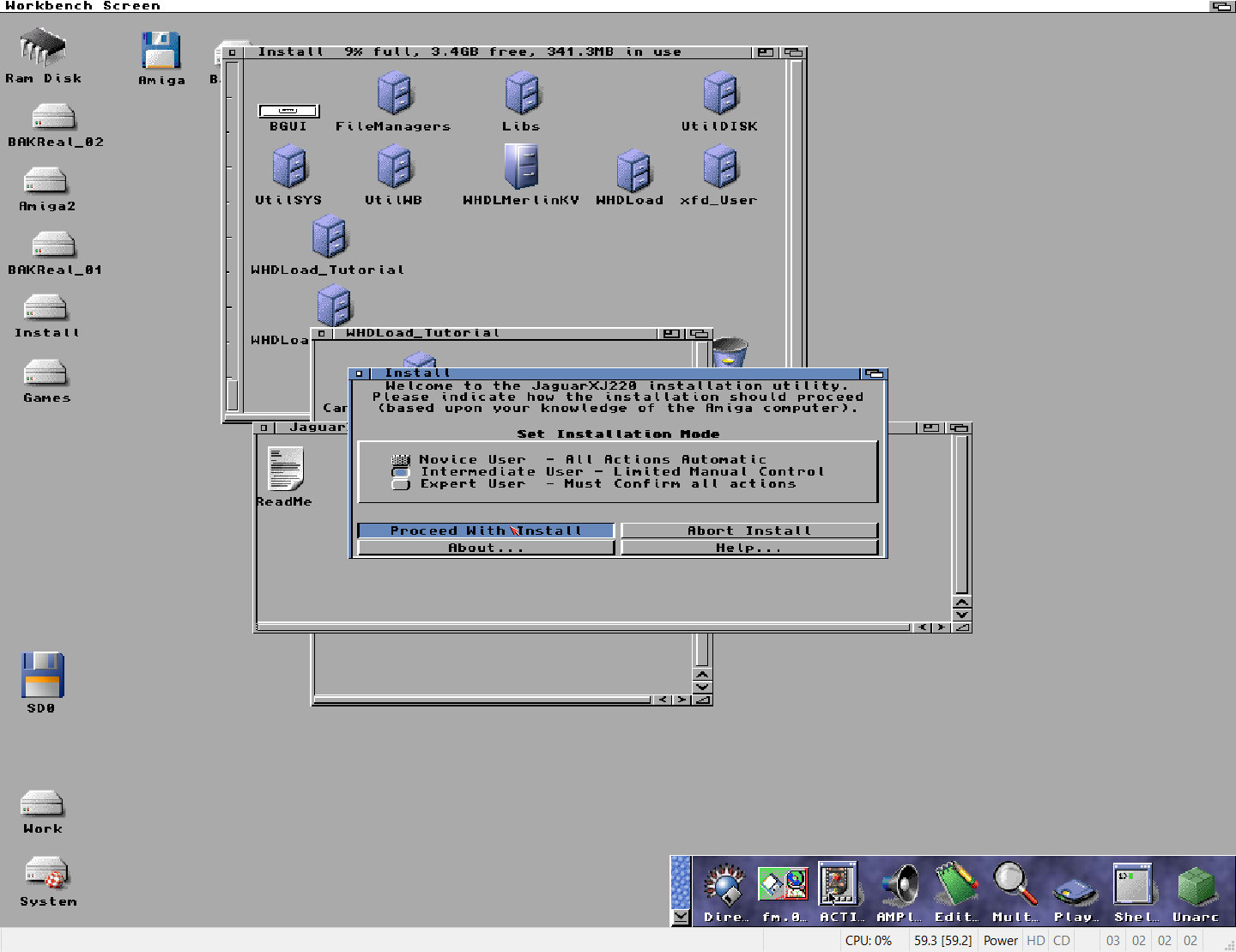Click the Power status indicator
The image size is (1236, 952).
pos(1001,941)
